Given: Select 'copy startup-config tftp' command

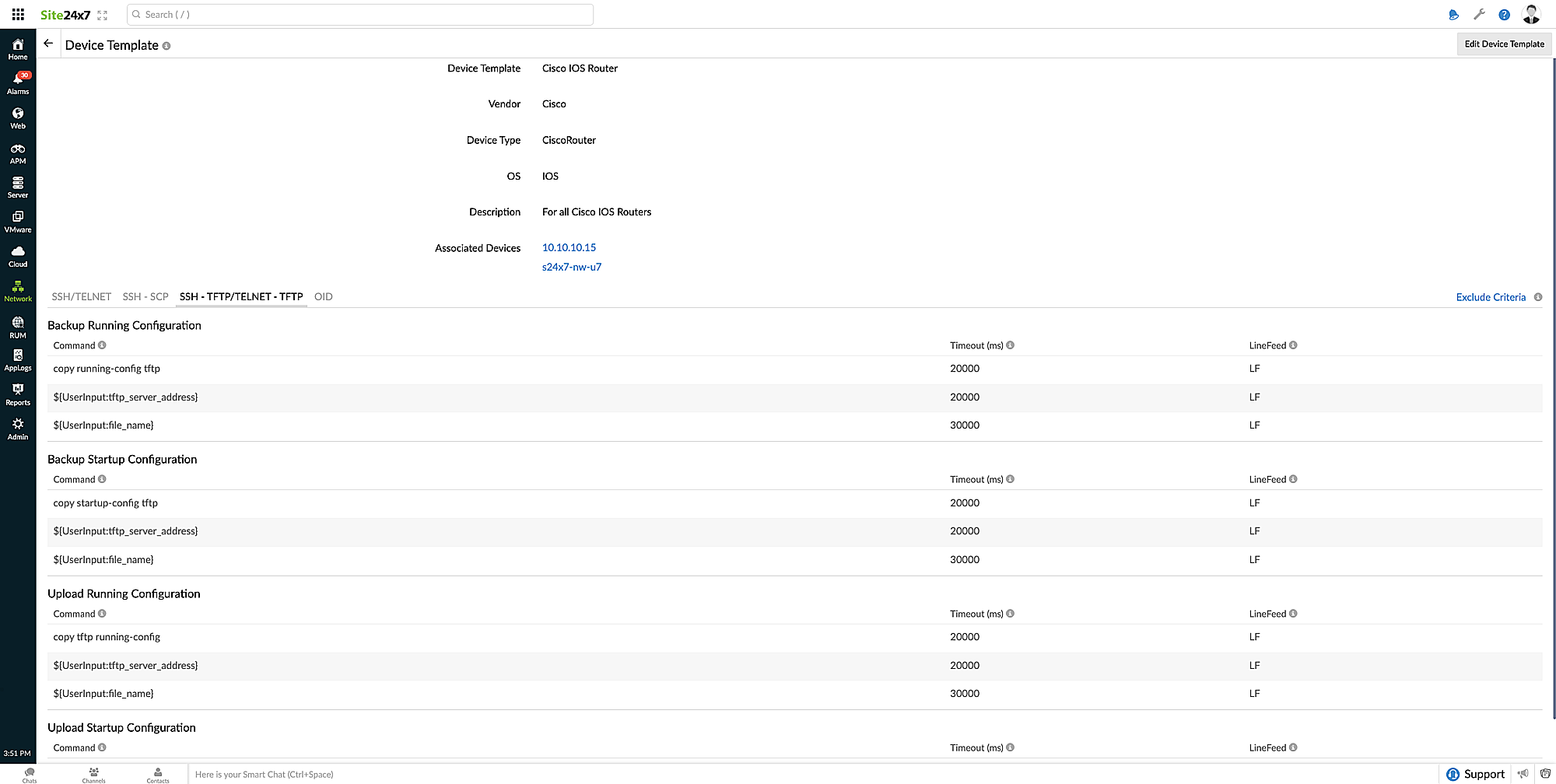Looking at the screenshot, I should coord(106,503).
